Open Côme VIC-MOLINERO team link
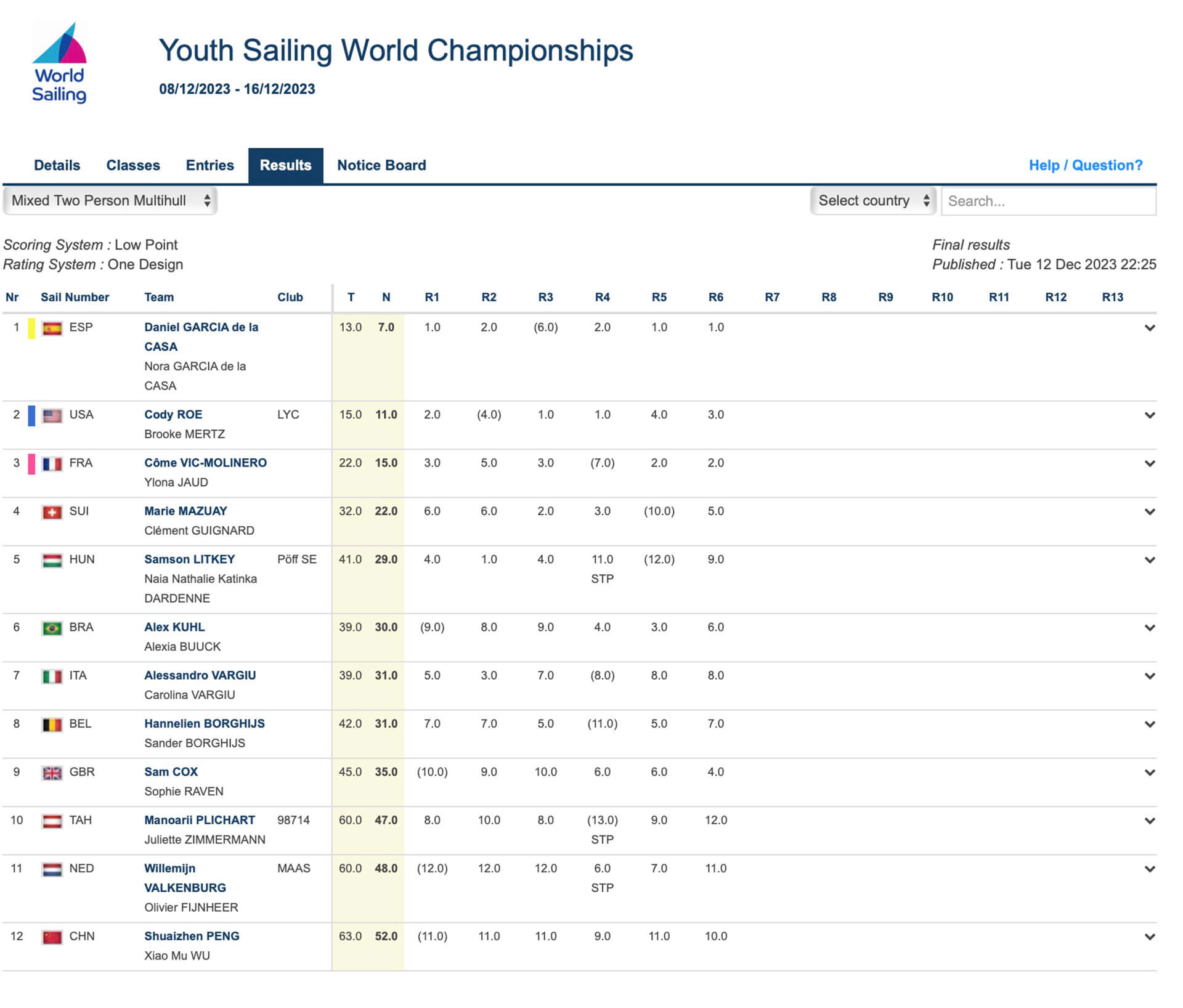This screenshot has height=1008, width=1183. point(205,463)
